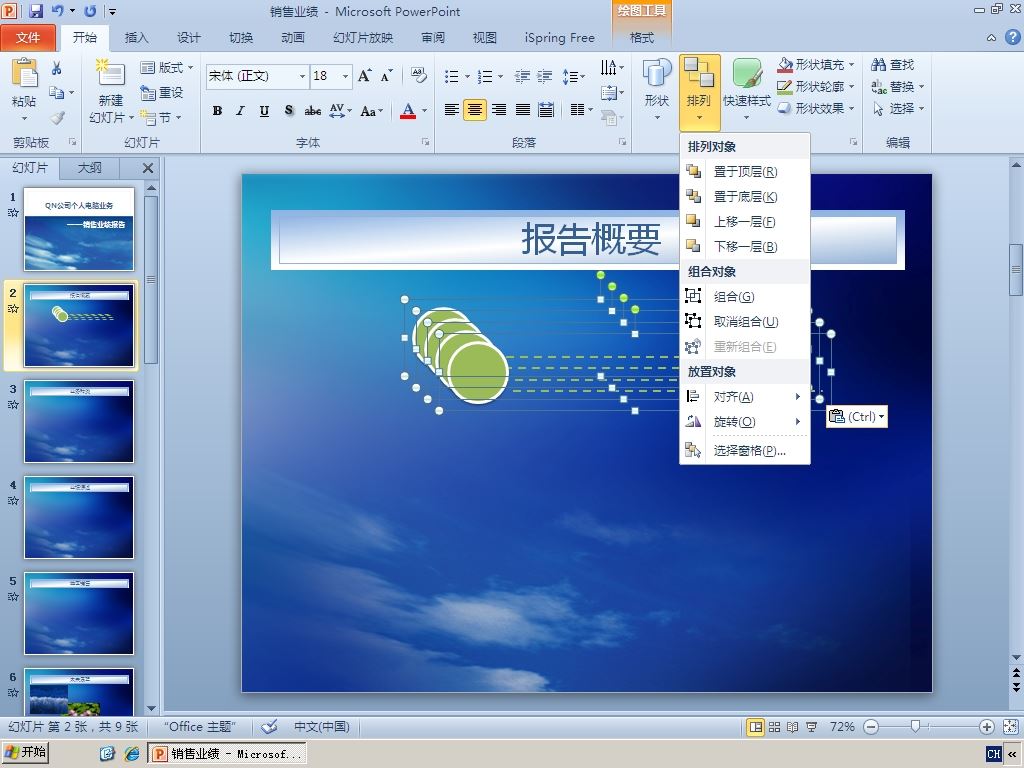Click the Windows Start (开始) button
The height and width of the screenshot is (768, 1024).
[x=25, y=752]
